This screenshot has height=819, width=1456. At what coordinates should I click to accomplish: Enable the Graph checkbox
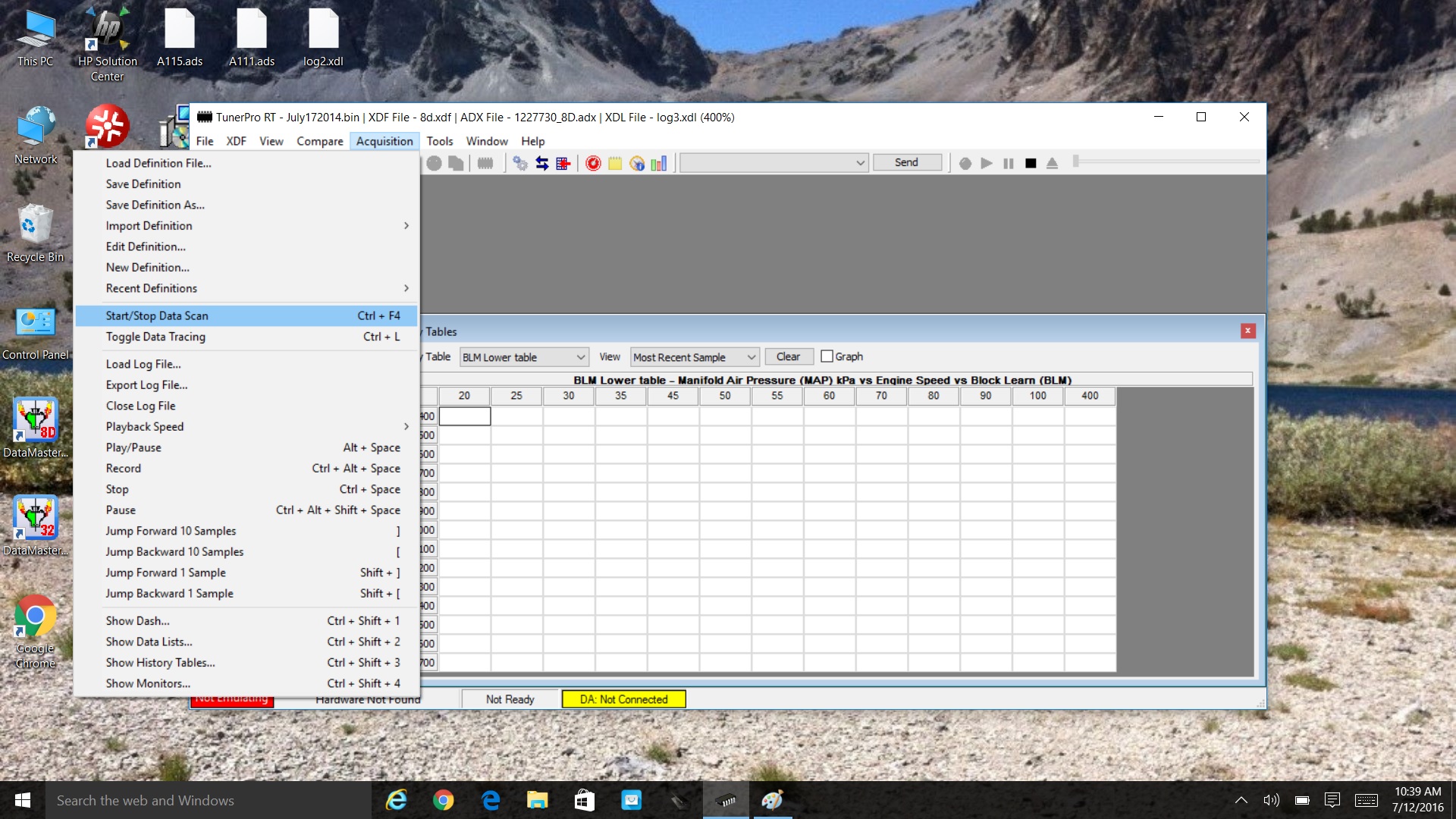click(827, 356)
